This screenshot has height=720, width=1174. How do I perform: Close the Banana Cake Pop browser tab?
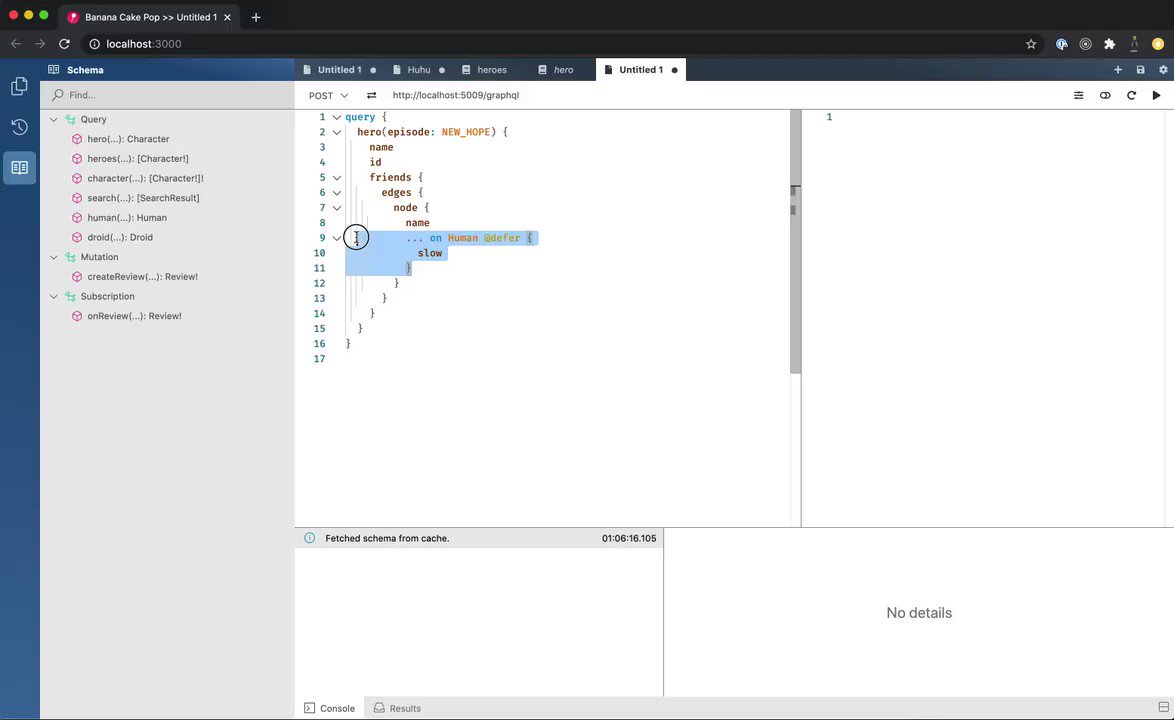point(228,17)
